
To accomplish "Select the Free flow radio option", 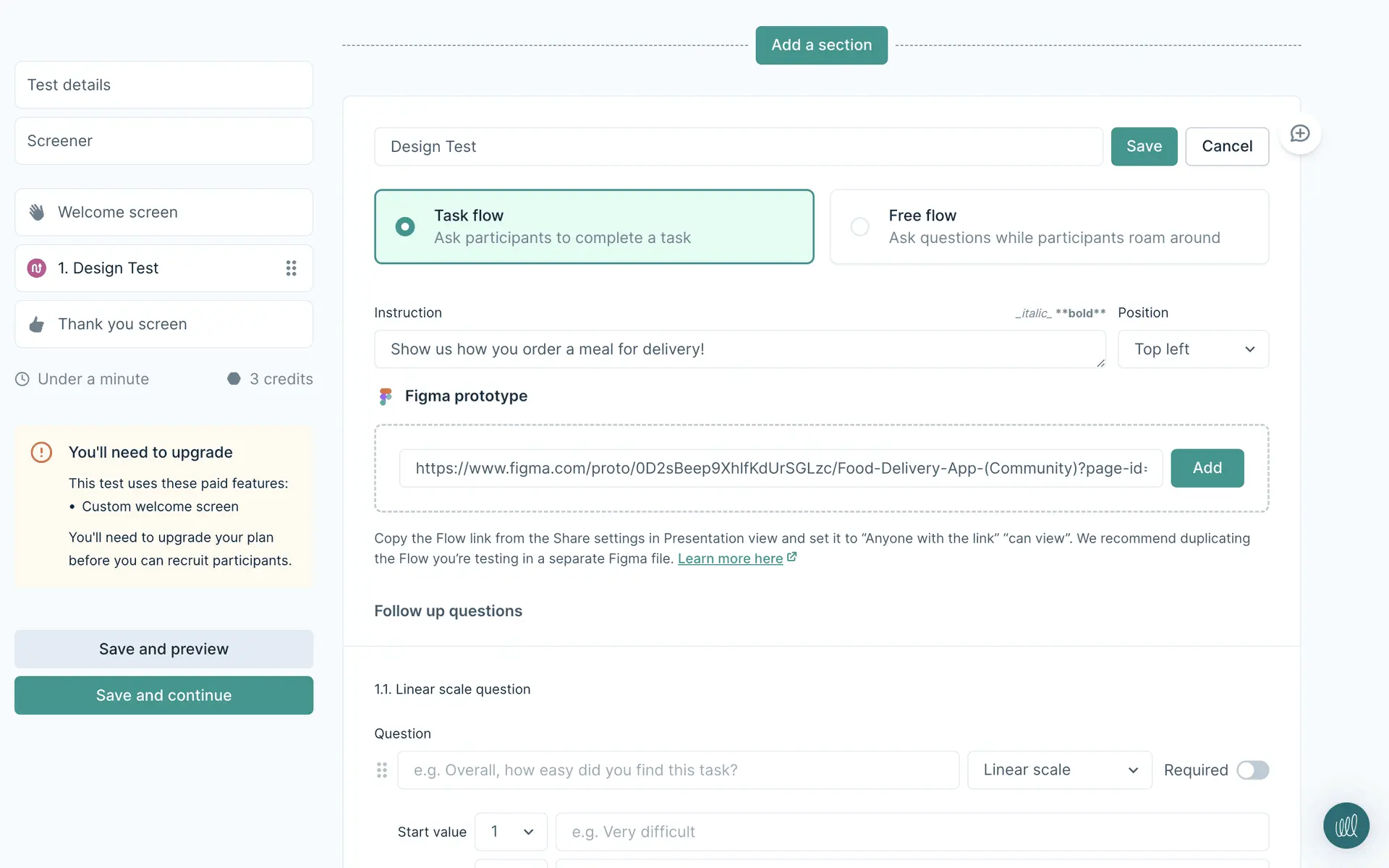I will tap(859, 226).
